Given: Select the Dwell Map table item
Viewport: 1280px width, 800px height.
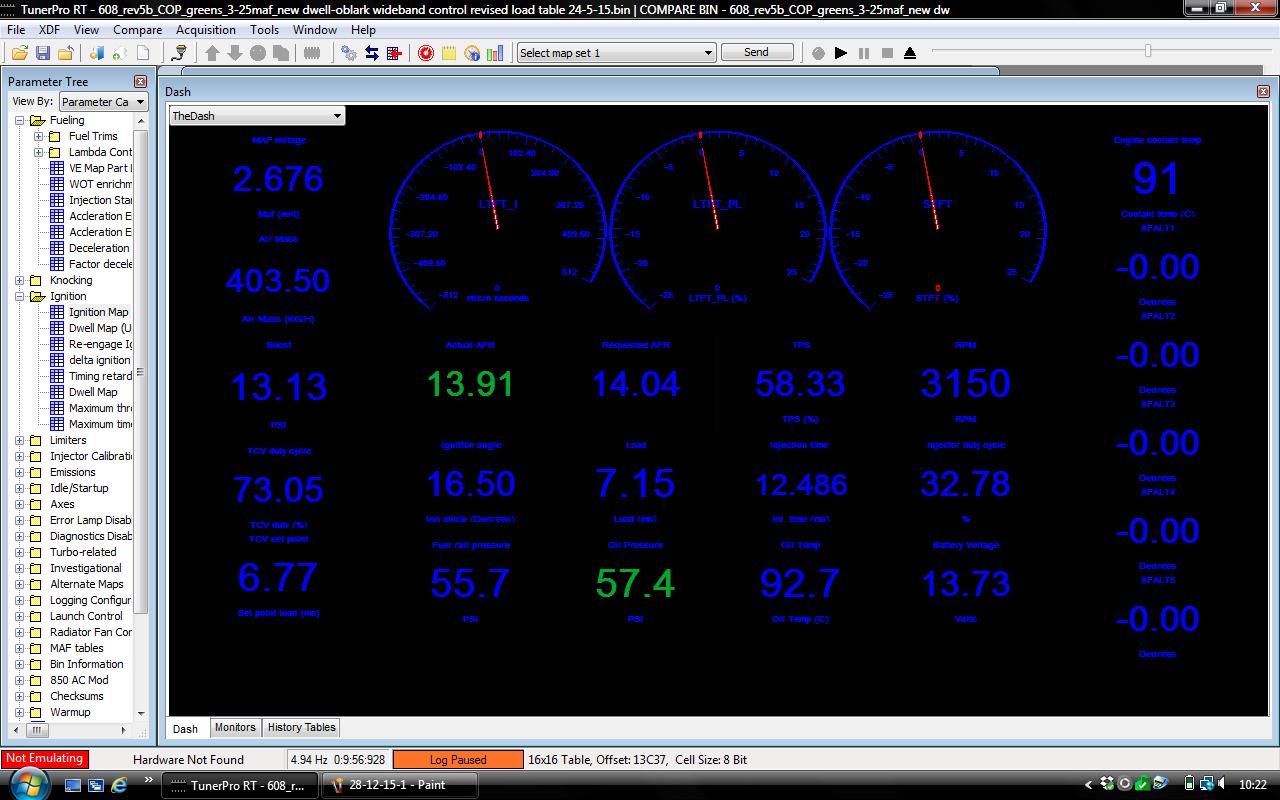Looking at the screenshot, I should (93, 392).
